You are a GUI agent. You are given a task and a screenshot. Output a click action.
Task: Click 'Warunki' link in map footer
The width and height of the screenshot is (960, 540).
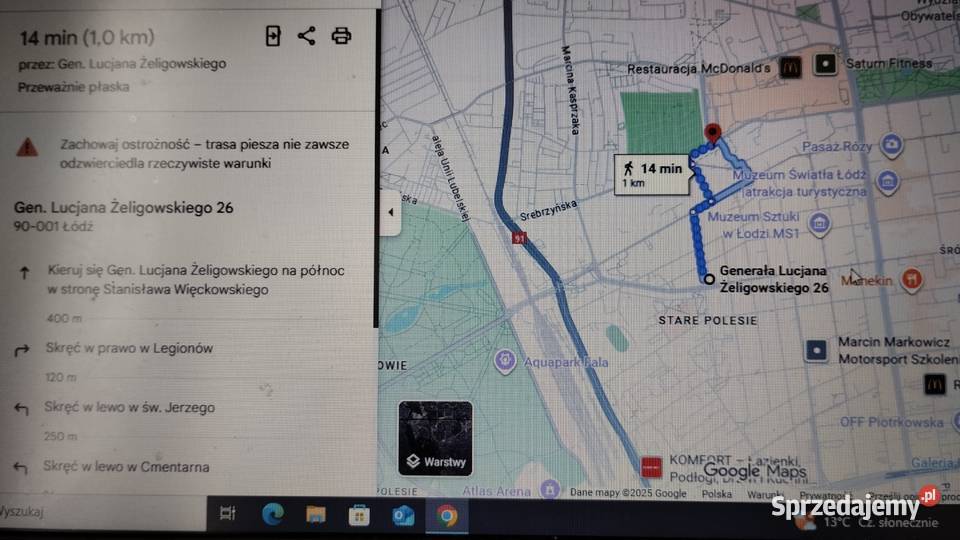(x=765, y=494)
